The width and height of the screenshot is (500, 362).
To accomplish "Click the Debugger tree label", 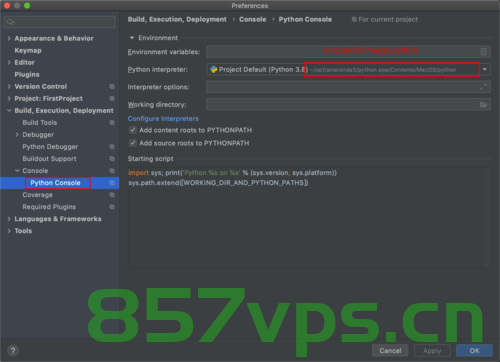I will click(38, 135).
